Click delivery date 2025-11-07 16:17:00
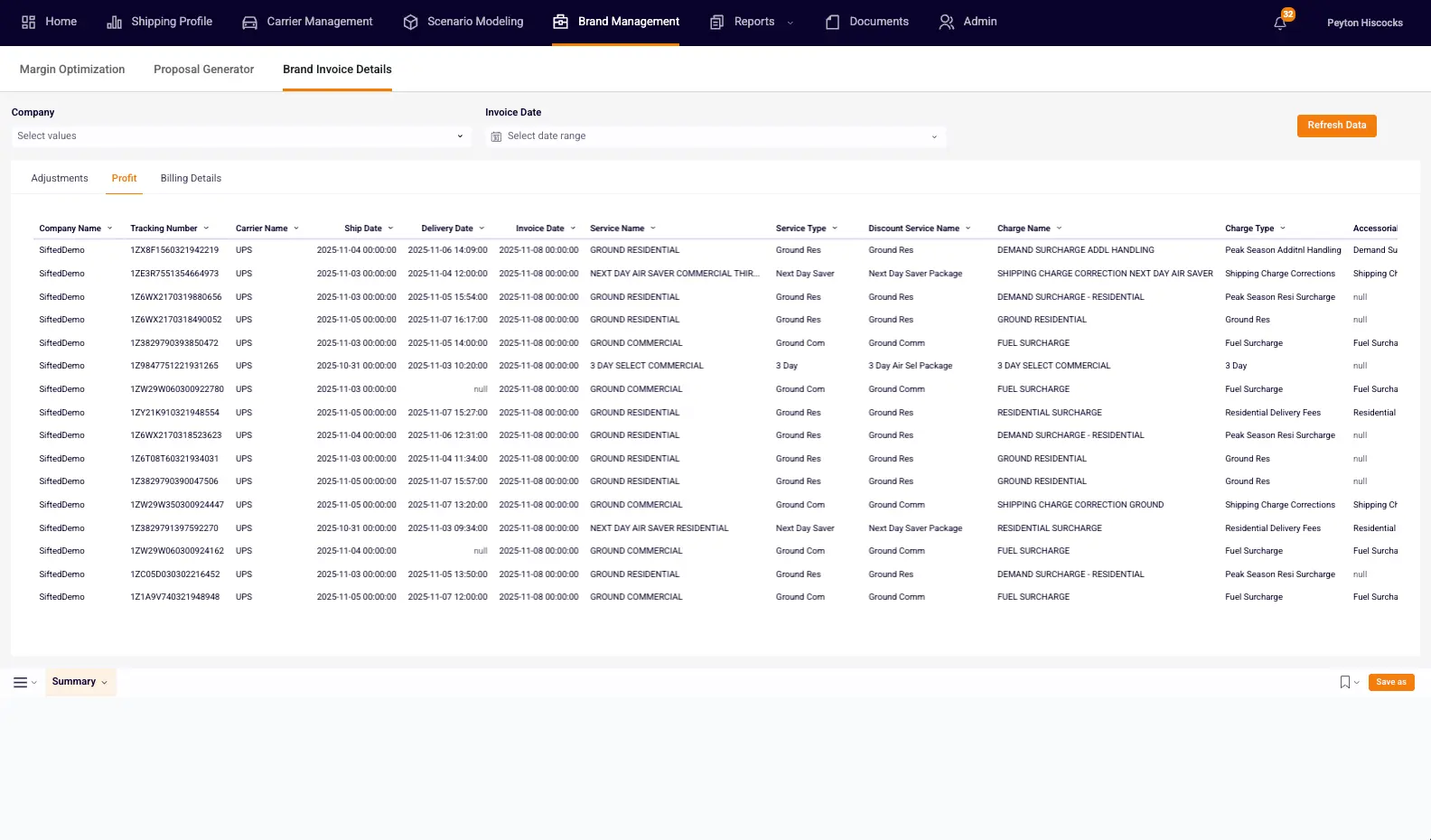Screen dimensions: 1431x840 (x=447, y=320)
